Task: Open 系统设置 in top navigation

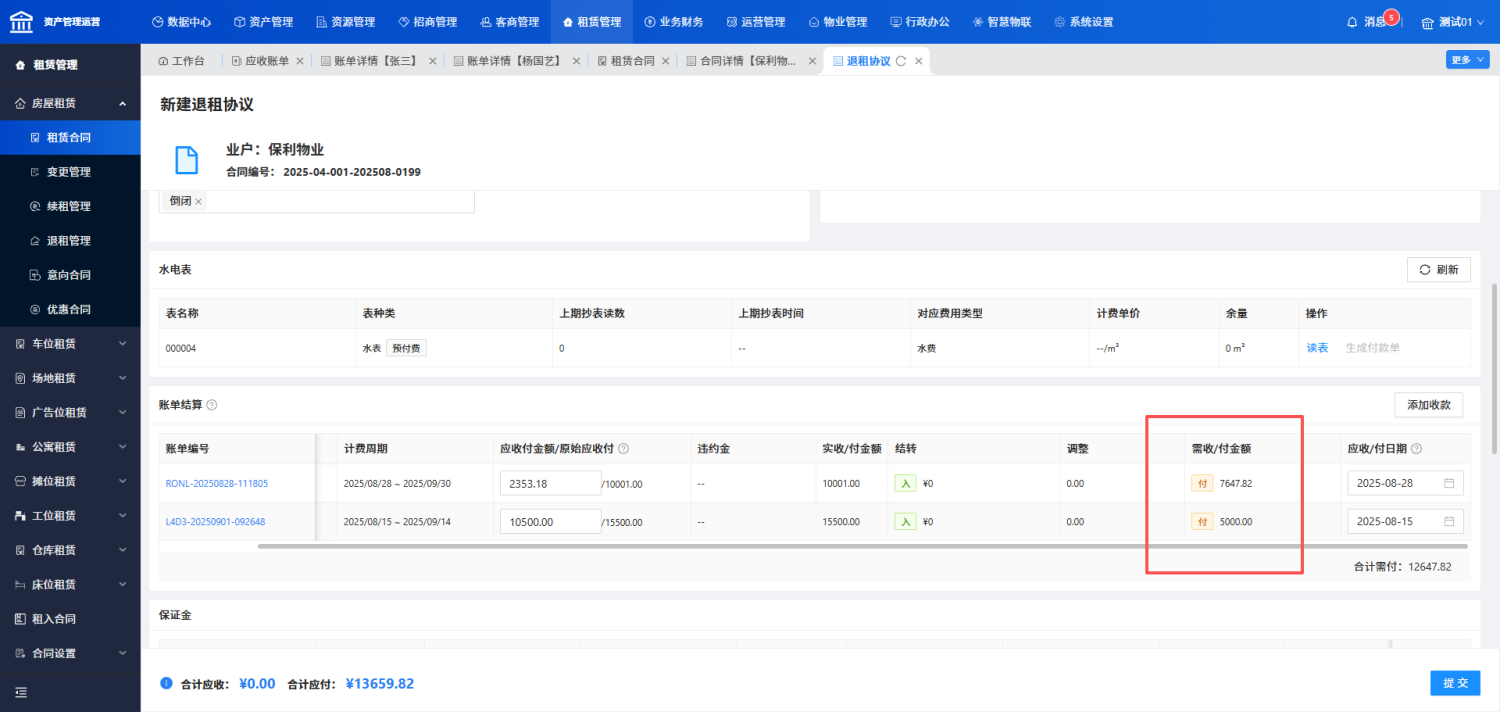Action: click(1084, 22)
